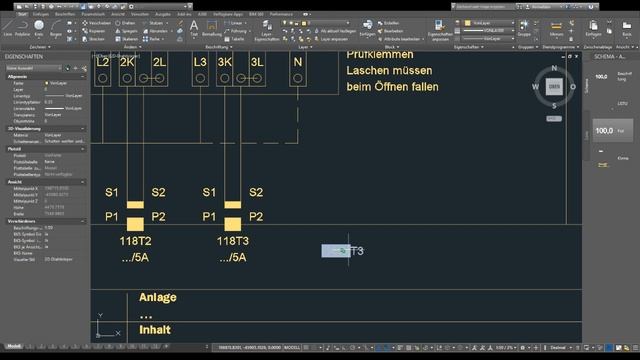Expand the Block panel dropdown
Image resolution: width=640 pixels, height=360 pixels.
392,47
